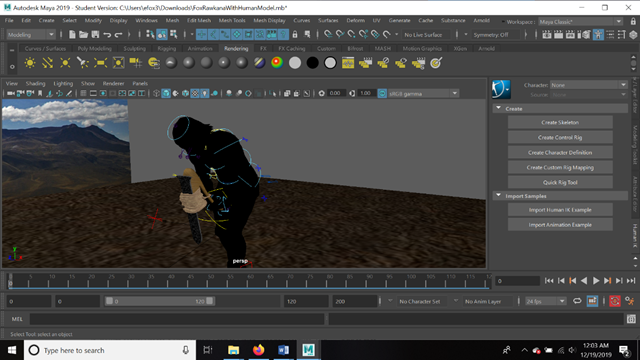Open the Character None dropdown

point(588,85)
